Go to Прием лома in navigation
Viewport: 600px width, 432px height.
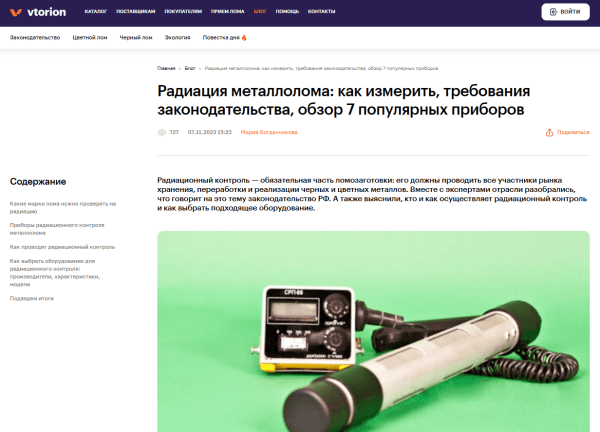[x=228, y=11]
